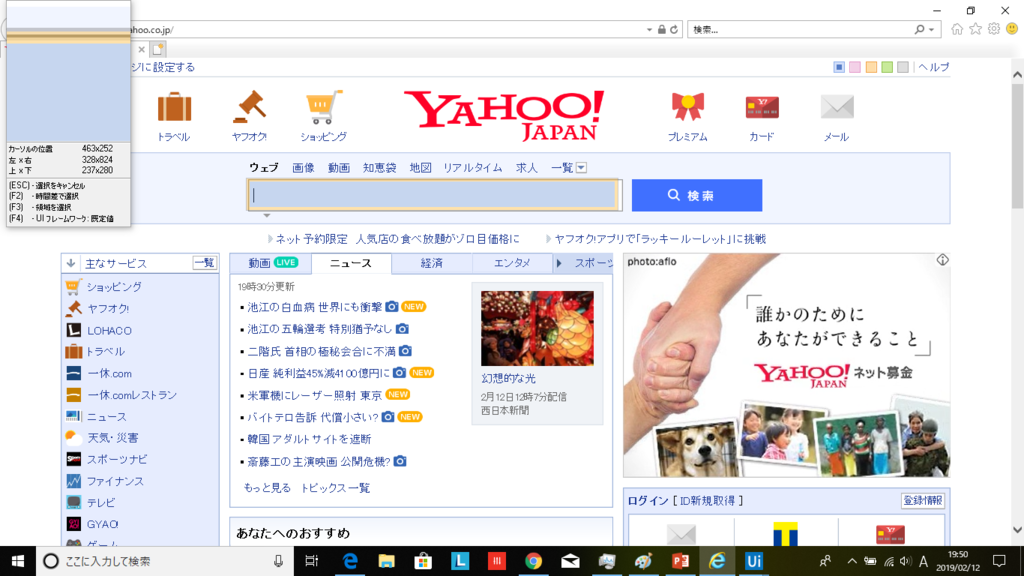Viewport: 1024px width, 576px height.
Task: Open PowerPoint from the taskbar
Action: 680,561
